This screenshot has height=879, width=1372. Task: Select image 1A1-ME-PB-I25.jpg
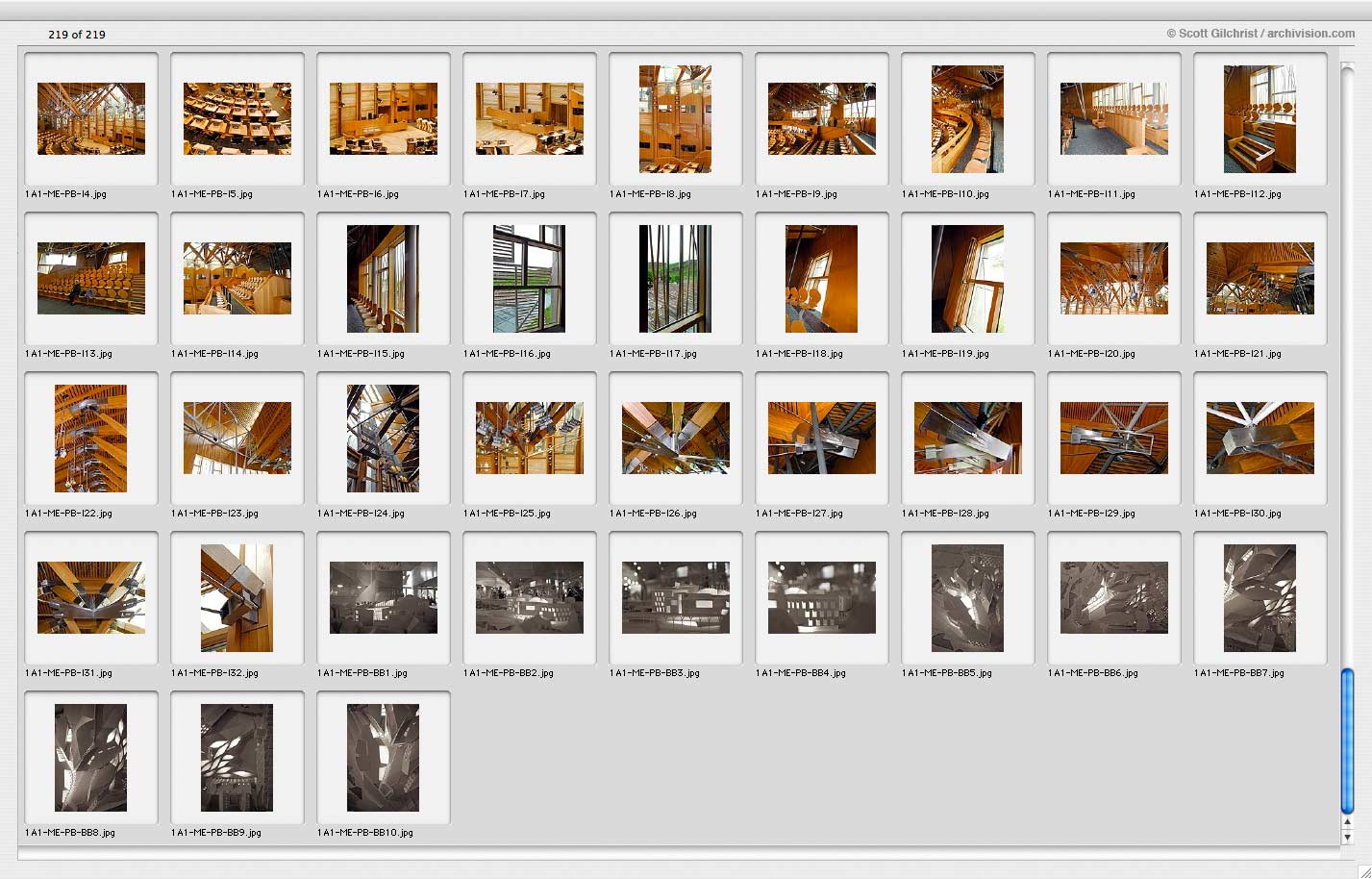coord(530,439)
